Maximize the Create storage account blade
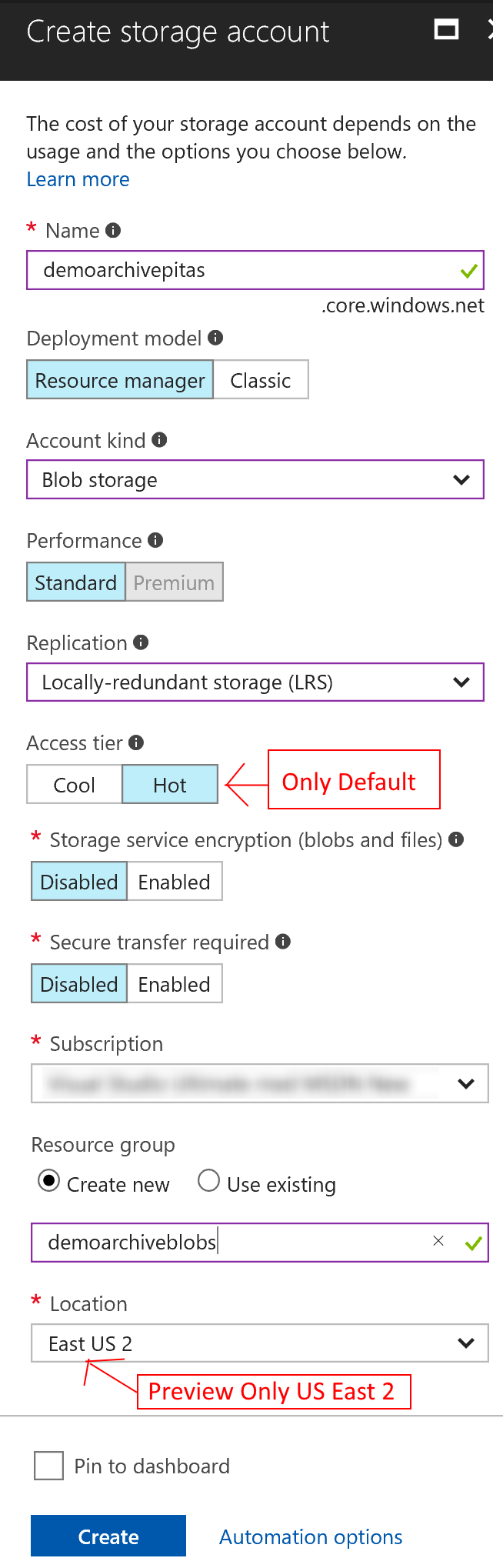The height and width of the screenshot is (1568, 503). (x=446, y=30)
